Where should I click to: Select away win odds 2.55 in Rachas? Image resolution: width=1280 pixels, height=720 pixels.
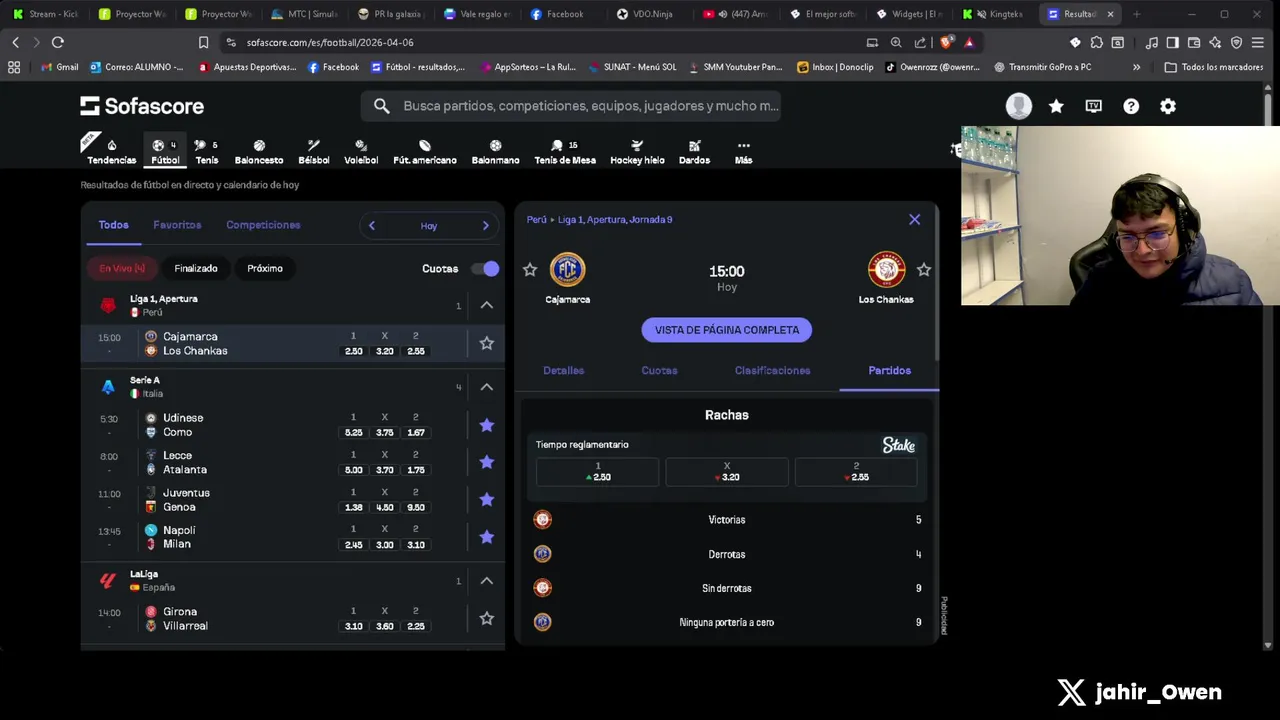point(856,472)
